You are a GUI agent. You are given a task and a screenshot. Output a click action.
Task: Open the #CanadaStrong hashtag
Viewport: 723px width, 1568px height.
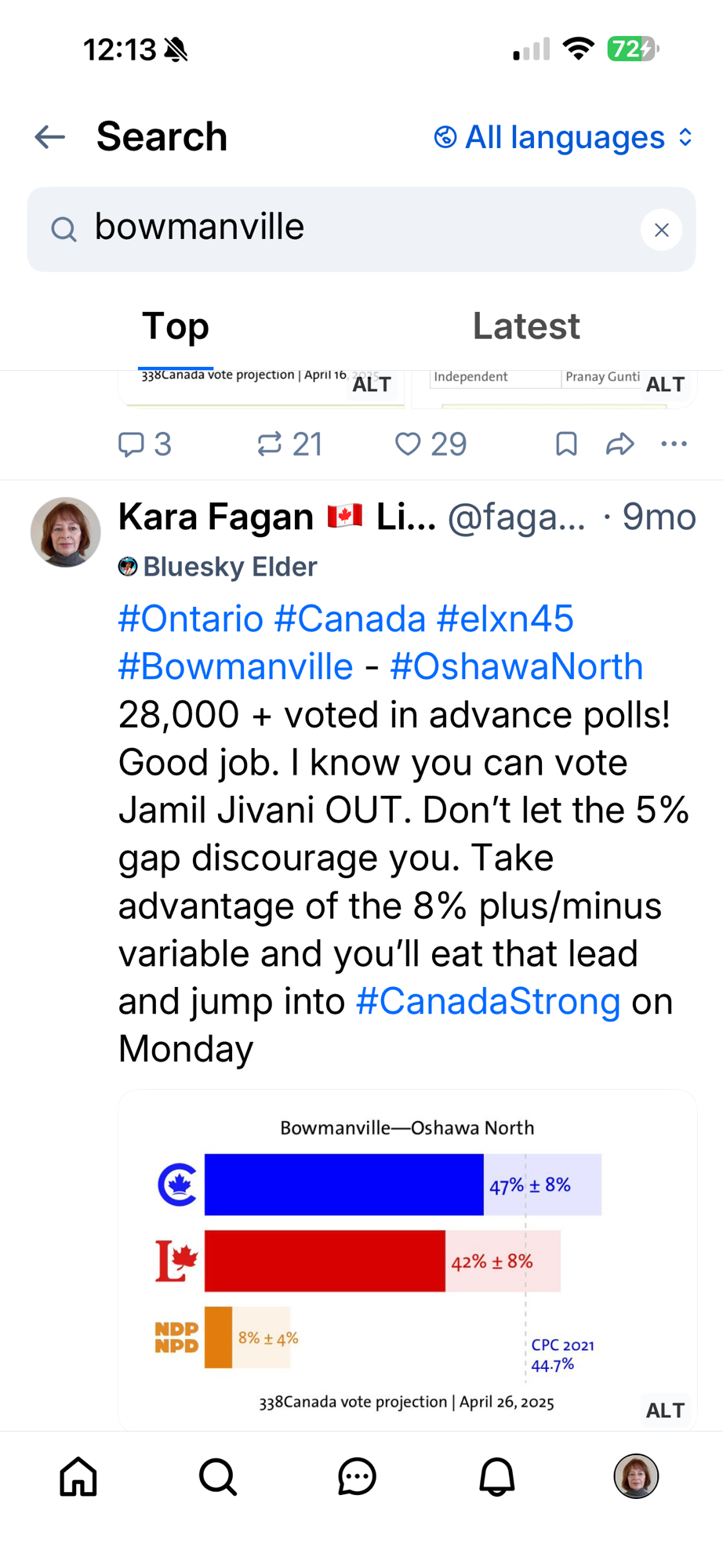pos(488,1002)
